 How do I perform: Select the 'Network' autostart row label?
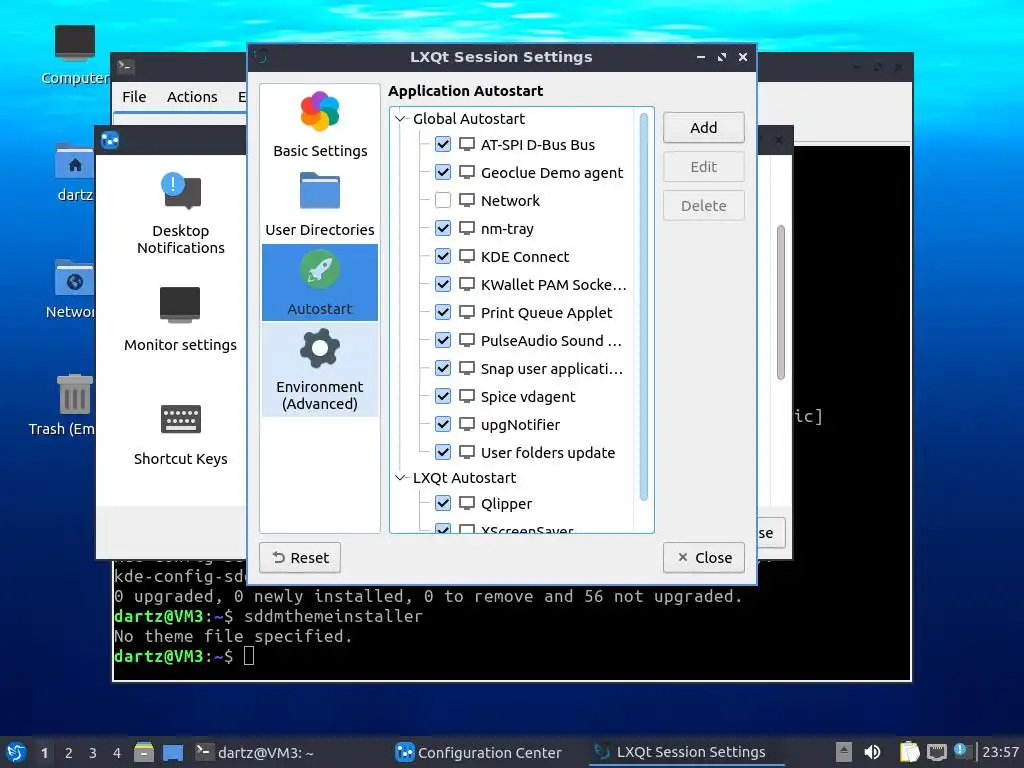point(510,200)
